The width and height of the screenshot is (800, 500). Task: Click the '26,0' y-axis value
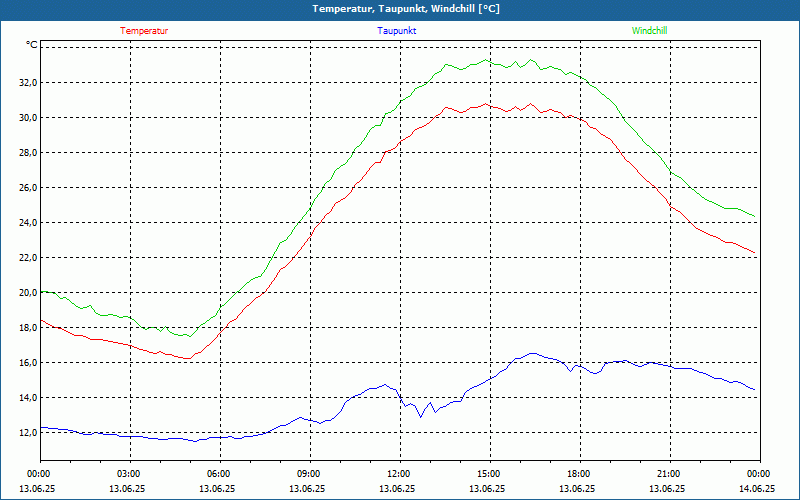(29, 188)
